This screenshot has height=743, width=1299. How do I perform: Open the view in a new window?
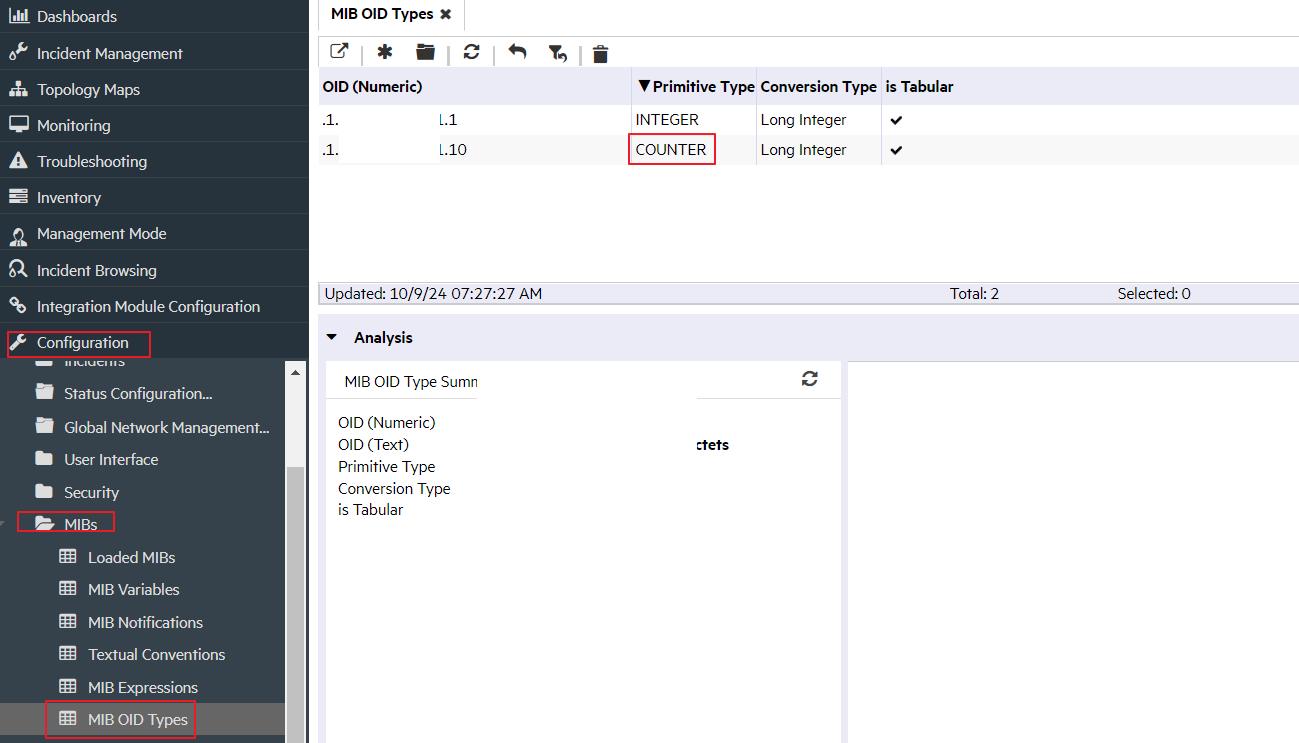339,51
